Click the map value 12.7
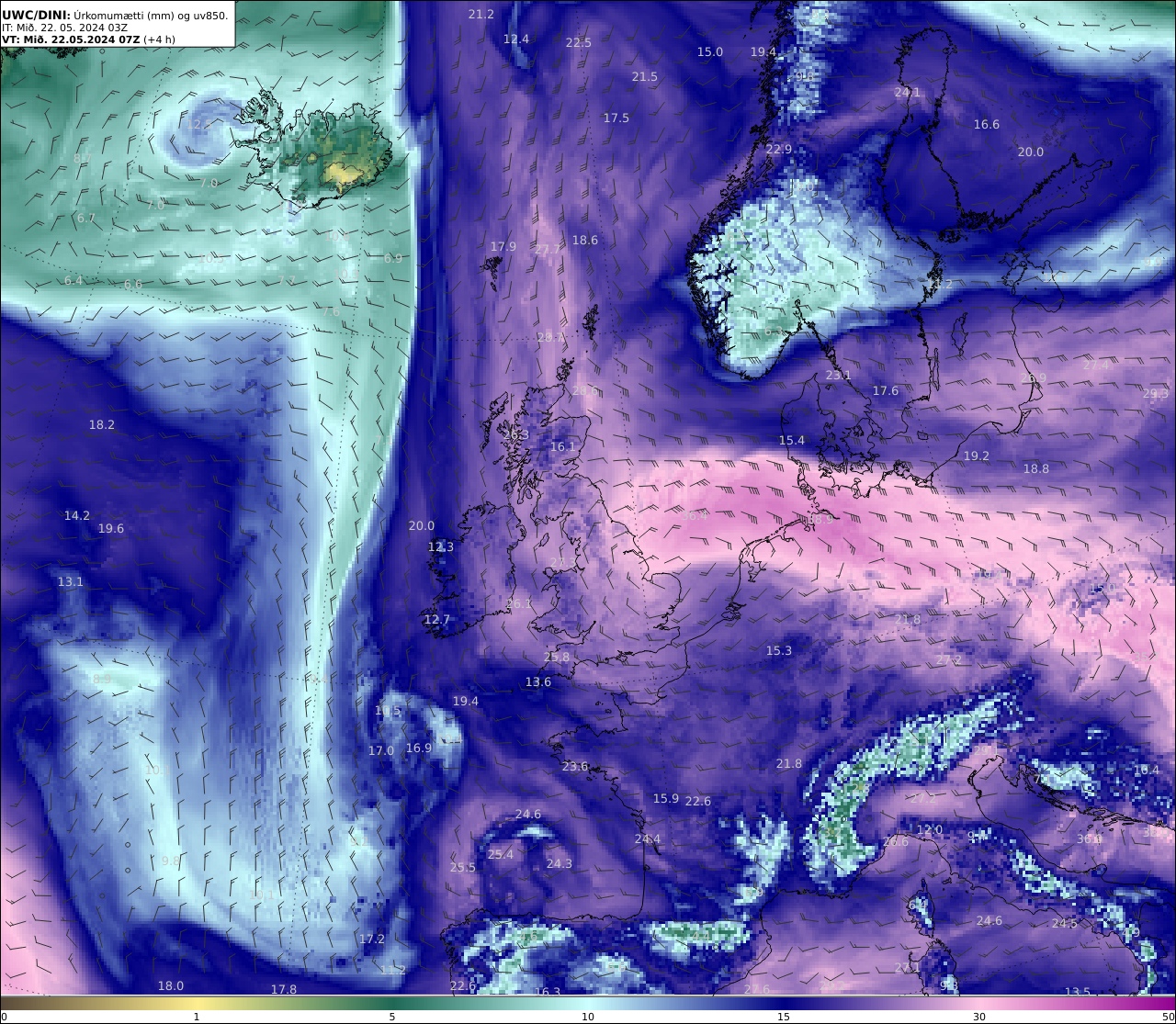 click(437, 619)
